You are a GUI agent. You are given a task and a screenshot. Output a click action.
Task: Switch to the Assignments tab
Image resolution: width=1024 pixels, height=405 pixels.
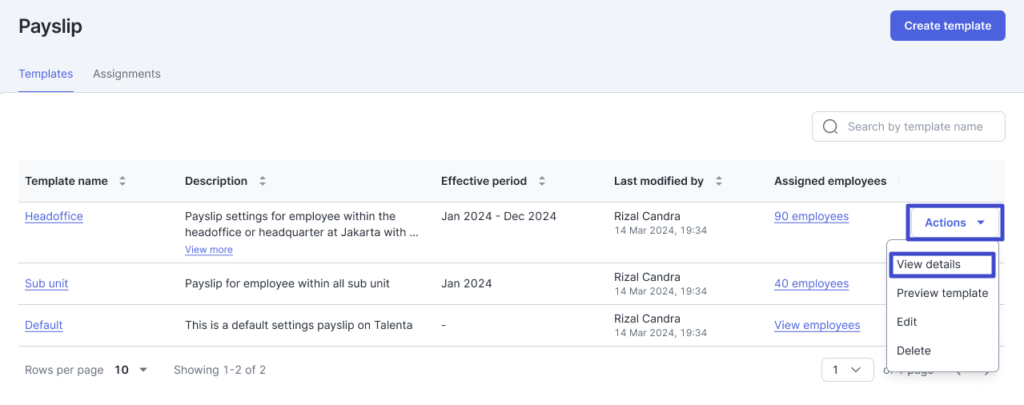[x=126, y=74]
